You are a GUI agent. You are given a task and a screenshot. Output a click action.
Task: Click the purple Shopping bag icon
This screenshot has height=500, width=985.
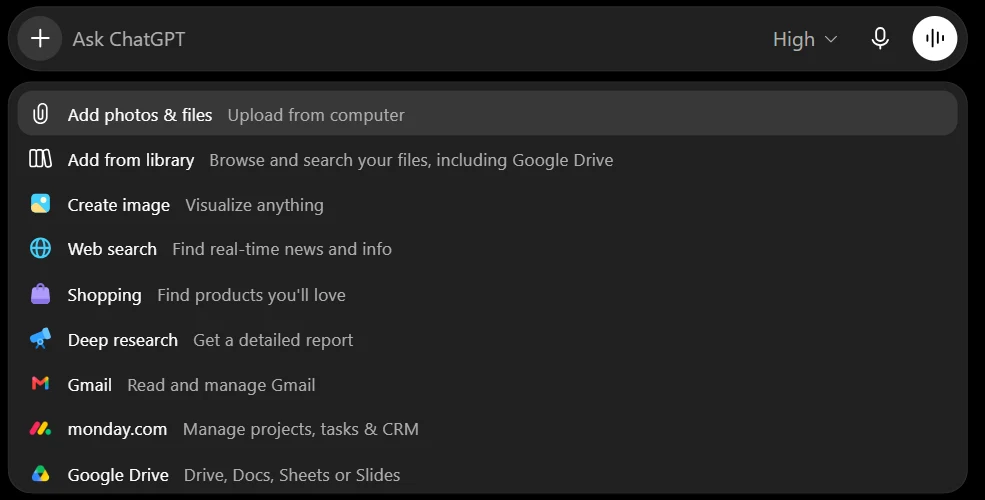coord(40,294)
